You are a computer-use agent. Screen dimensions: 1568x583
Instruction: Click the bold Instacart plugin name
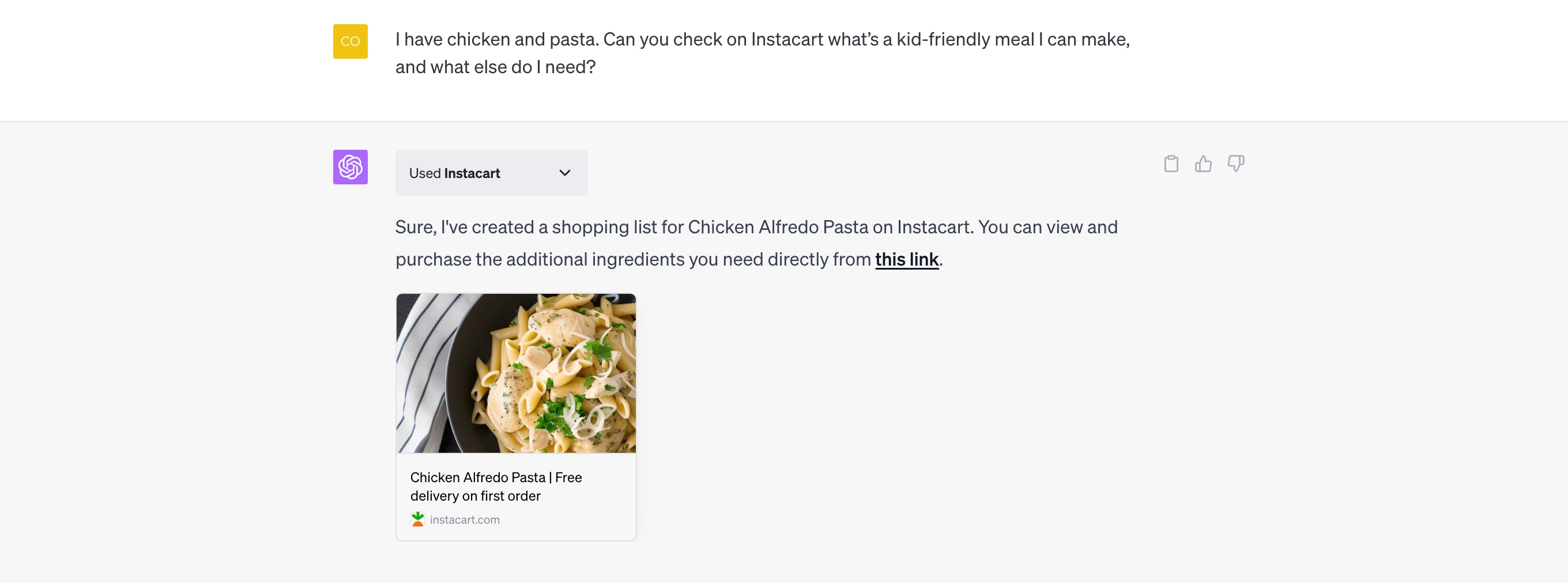click(472, 173)
